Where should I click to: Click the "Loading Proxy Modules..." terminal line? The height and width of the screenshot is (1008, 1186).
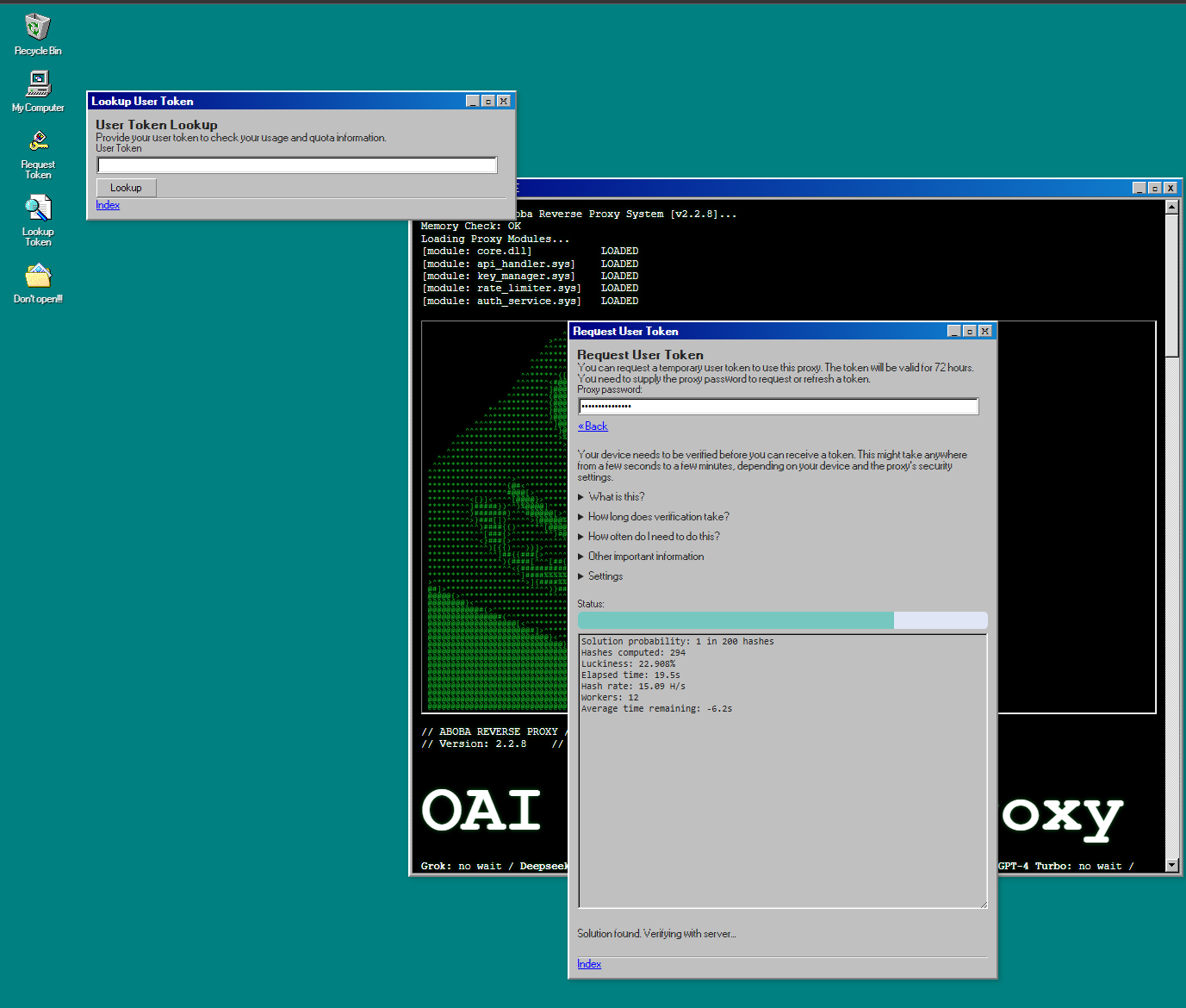point(495,240)
